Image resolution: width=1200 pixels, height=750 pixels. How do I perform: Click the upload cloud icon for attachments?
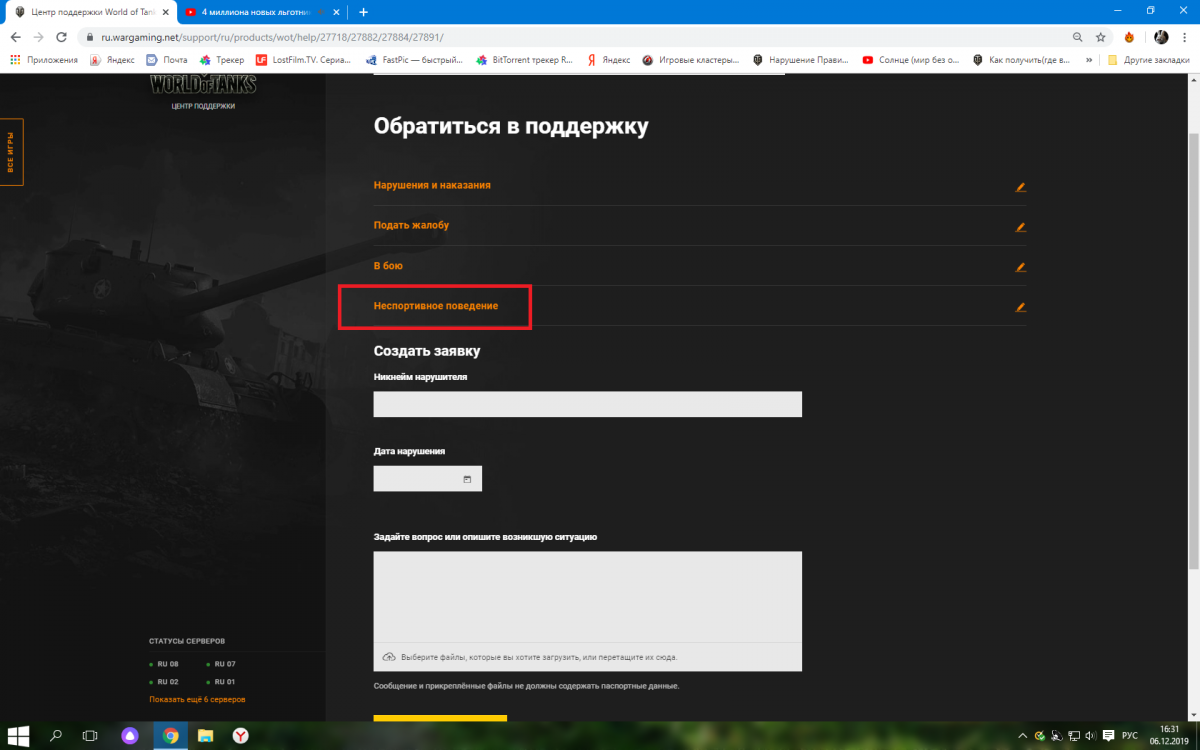click(x=389, y=657)
